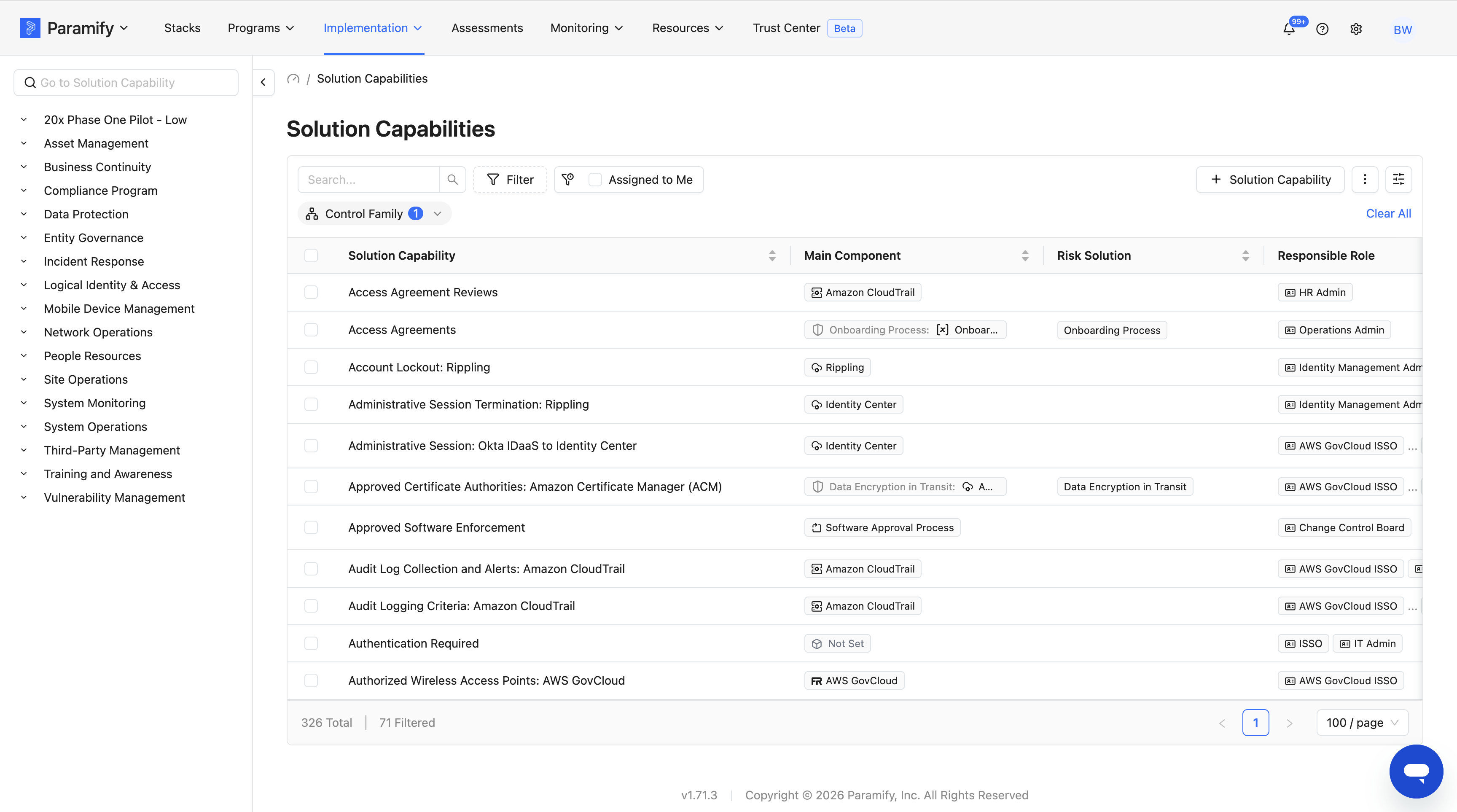Toggle the select-all checkbox in the table header

pyautogui.click(x=311, y=255)
